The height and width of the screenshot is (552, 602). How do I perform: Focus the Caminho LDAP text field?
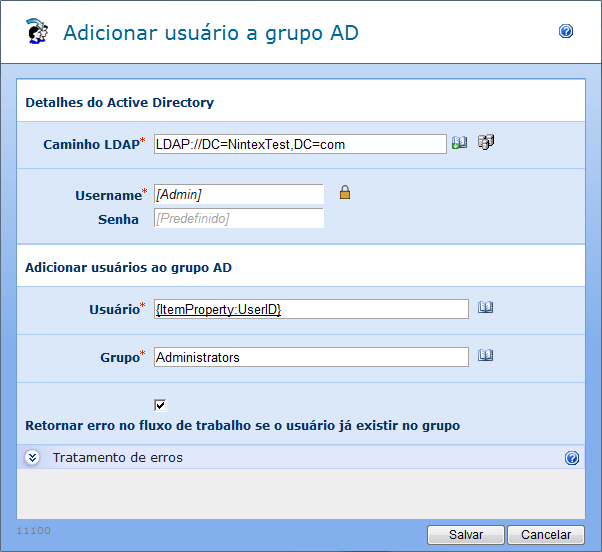300,144
